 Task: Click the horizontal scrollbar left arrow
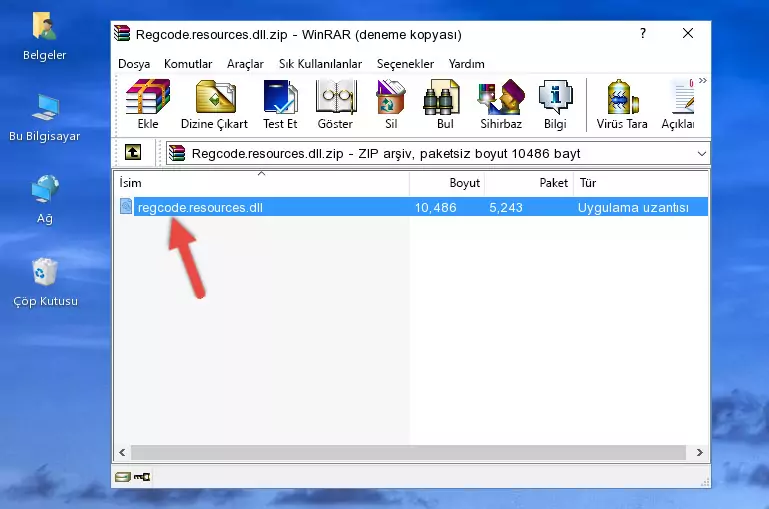(122, 453)
